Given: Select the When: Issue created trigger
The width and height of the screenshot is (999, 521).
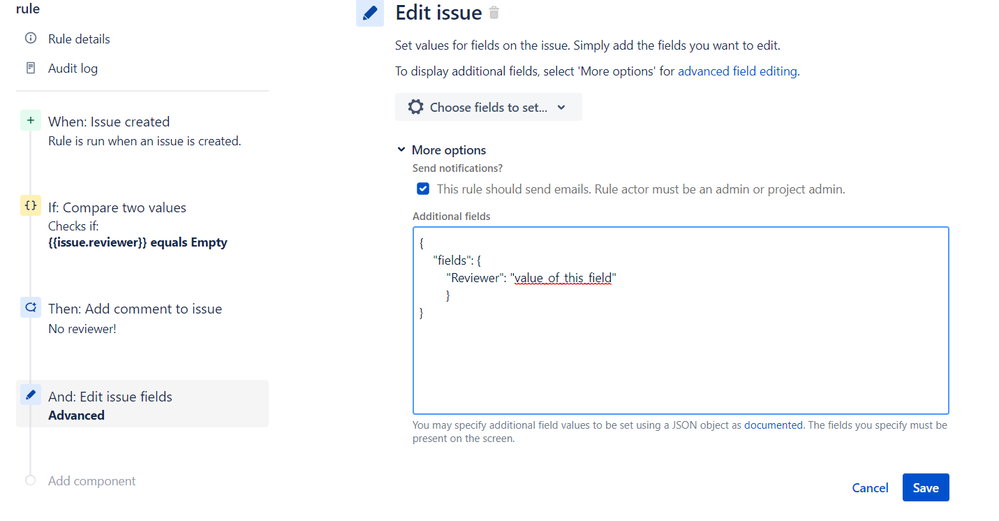Looking at the screenshot, I should point(109,122).
